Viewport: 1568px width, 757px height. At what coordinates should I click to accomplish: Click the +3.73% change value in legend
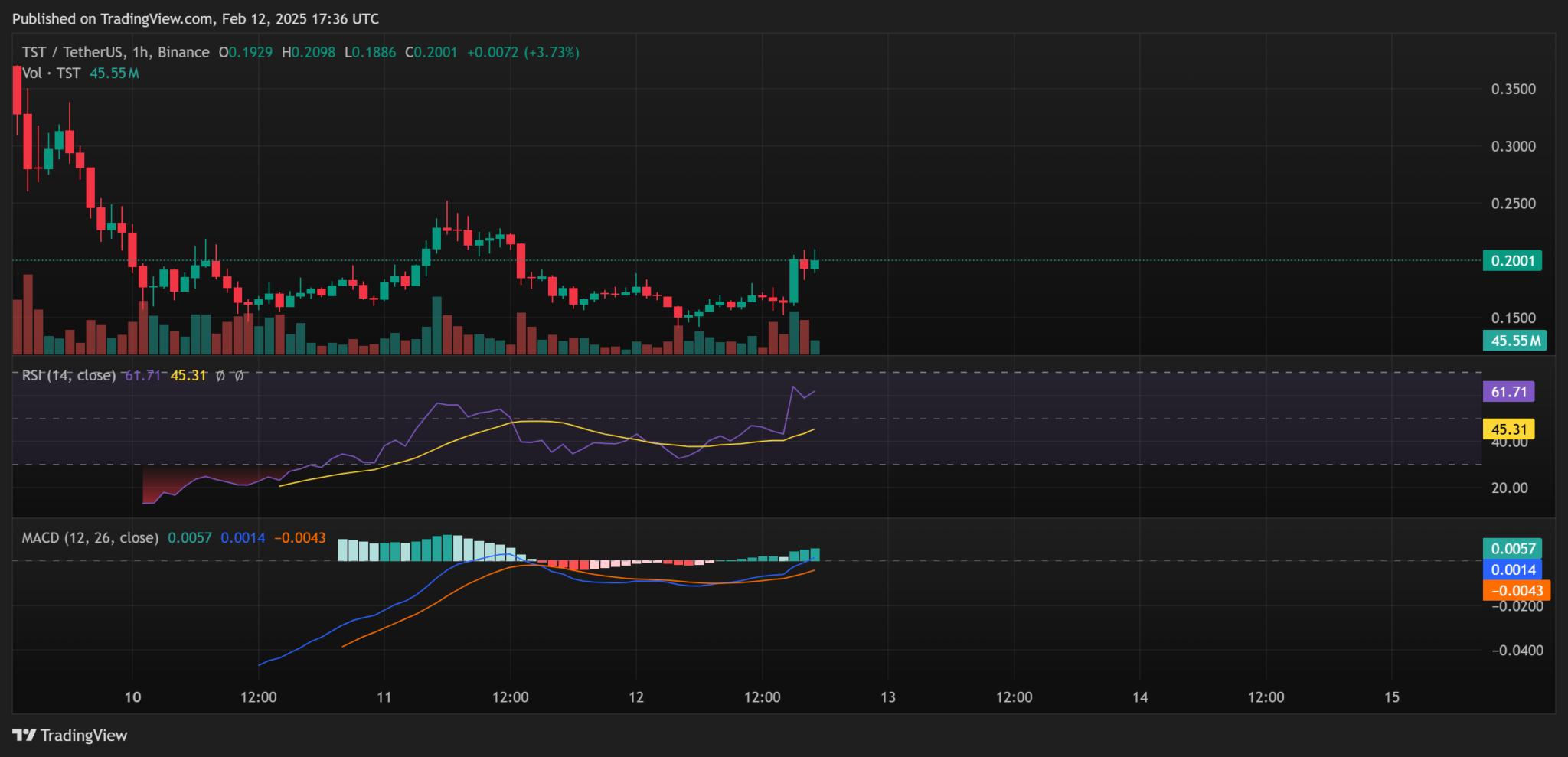pos(550,52)
